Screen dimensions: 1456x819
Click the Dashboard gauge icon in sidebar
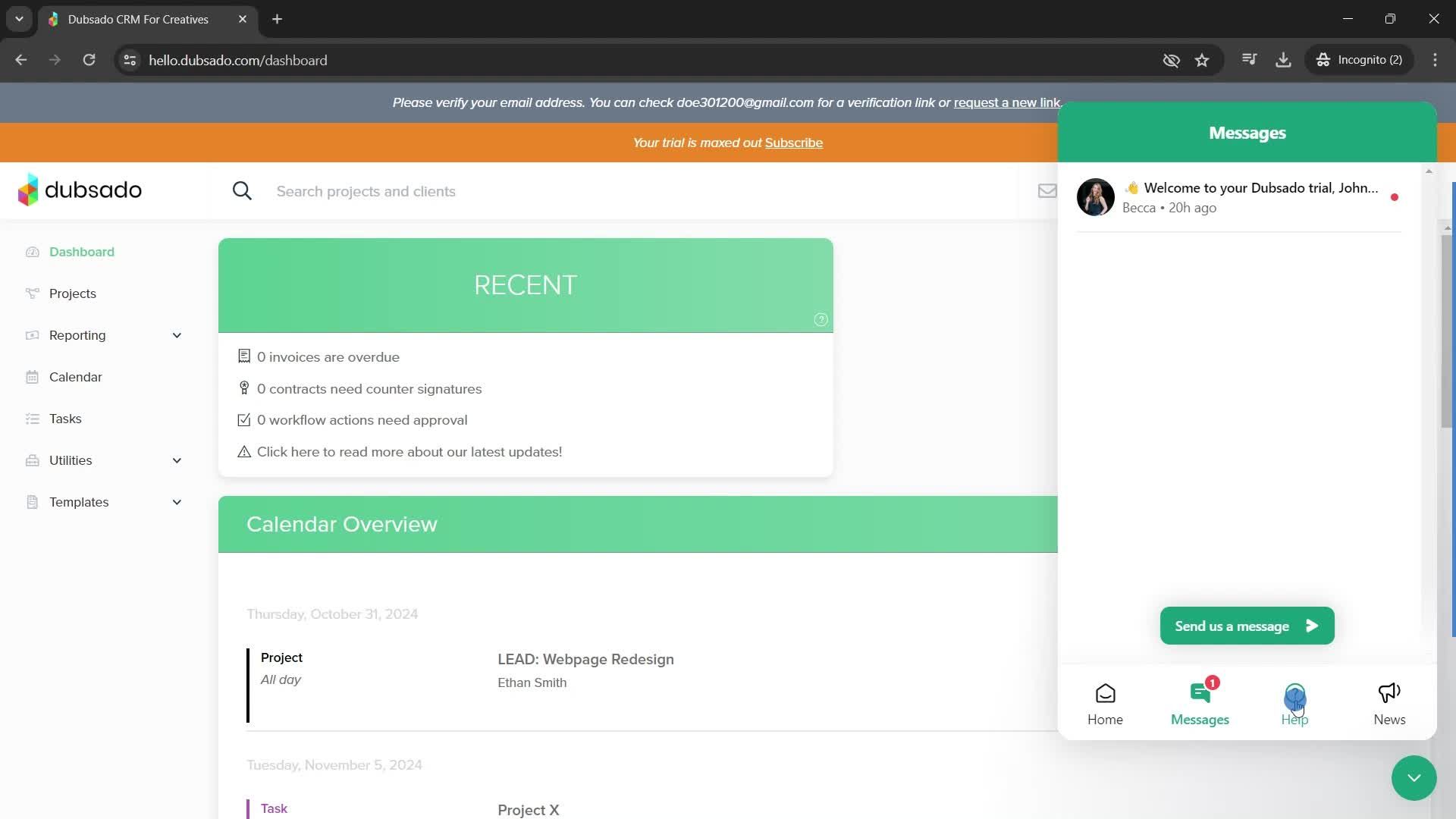[32, 252]
